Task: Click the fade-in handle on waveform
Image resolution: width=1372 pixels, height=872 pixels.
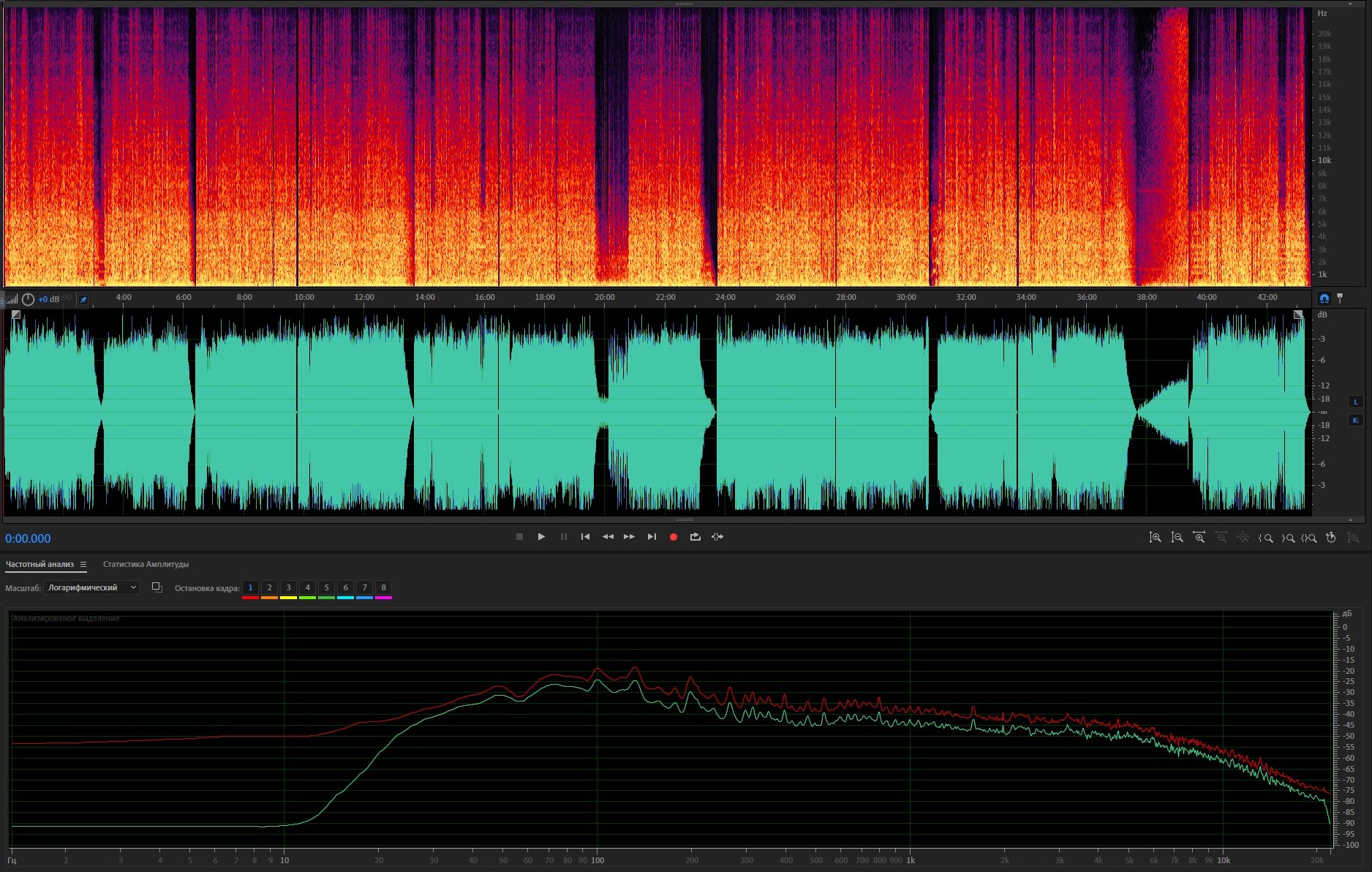Action: tap(16, 315)
